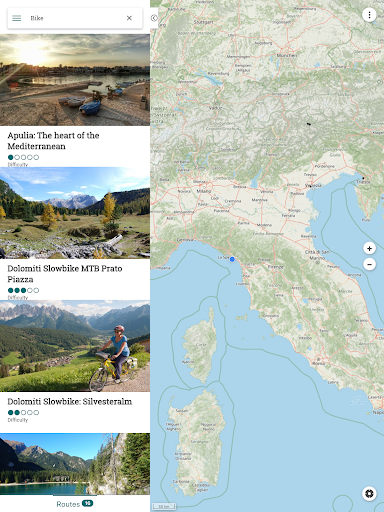The width and height of the screenshot is (384, 512).
Task: Click the cyclist photo for Silvesteralm
Action: point(75,346)
